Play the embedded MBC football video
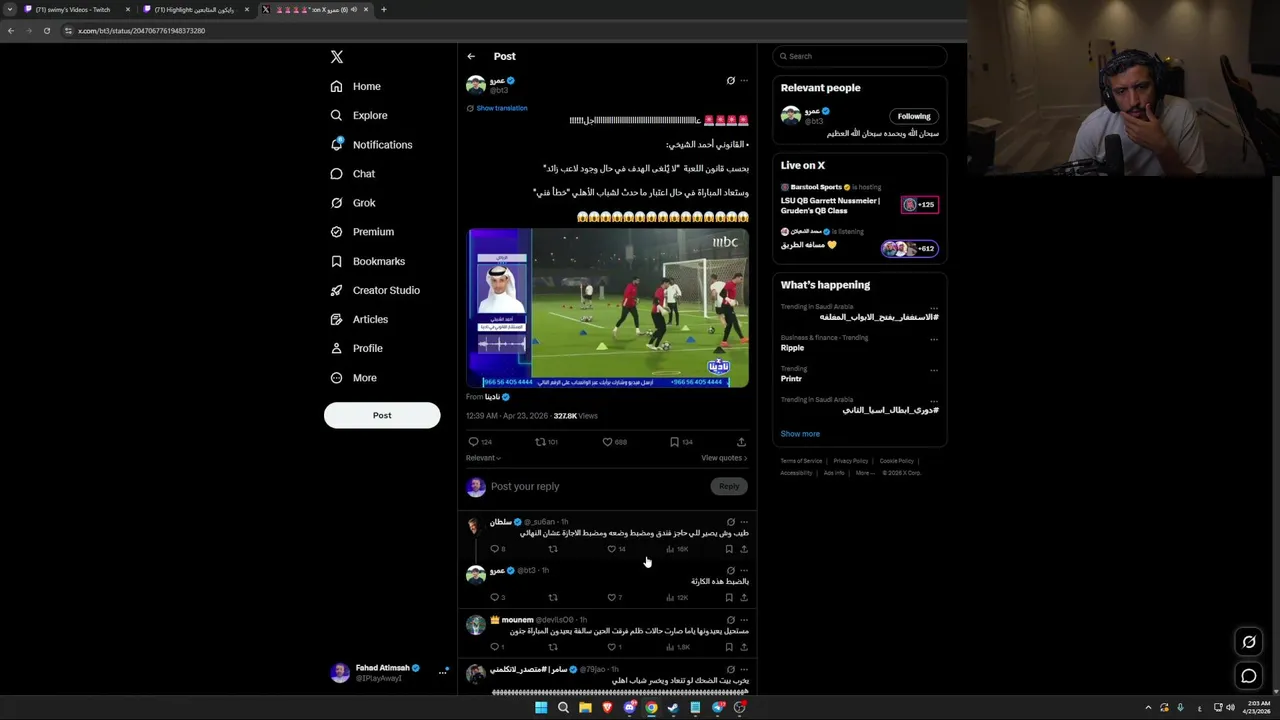1280x720 pixels. 607,308
